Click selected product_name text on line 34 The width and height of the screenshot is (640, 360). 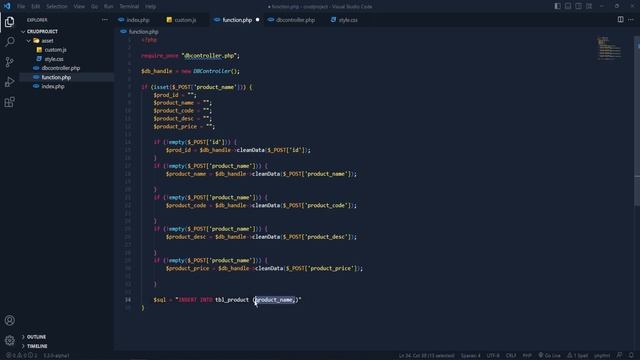click(274, 300)
